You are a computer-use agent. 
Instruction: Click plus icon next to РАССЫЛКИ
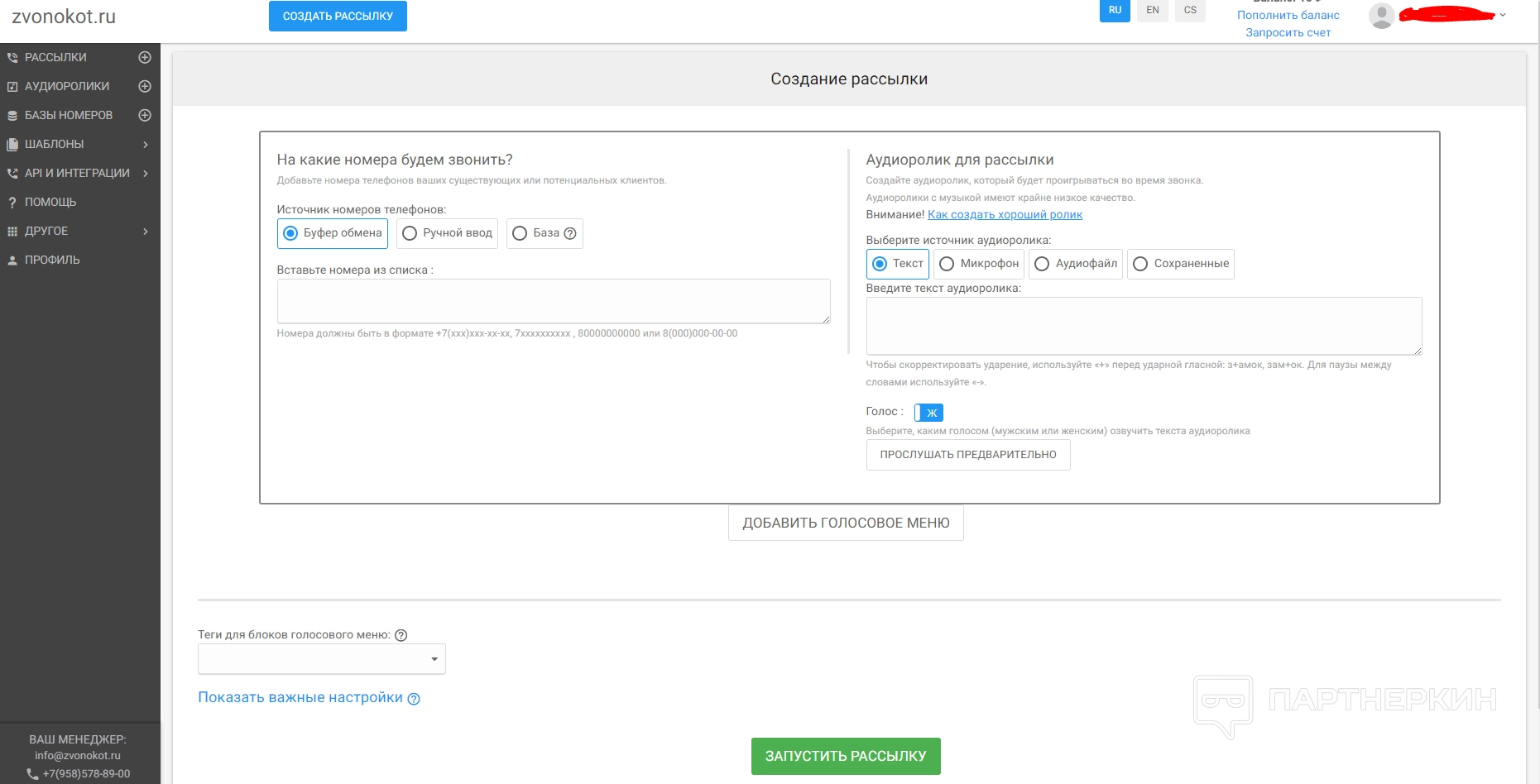click(145, 58)
